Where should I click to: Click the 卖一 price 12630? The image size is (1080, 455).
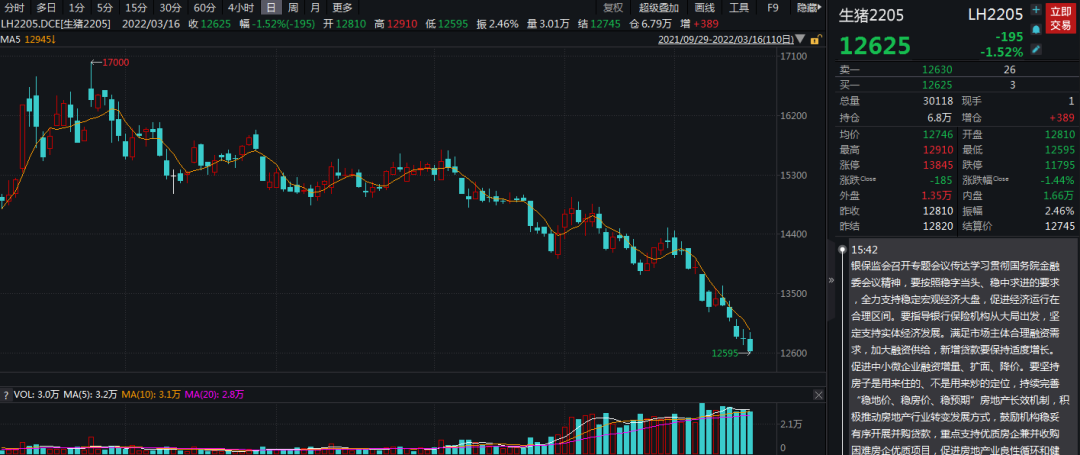point(937,69)
